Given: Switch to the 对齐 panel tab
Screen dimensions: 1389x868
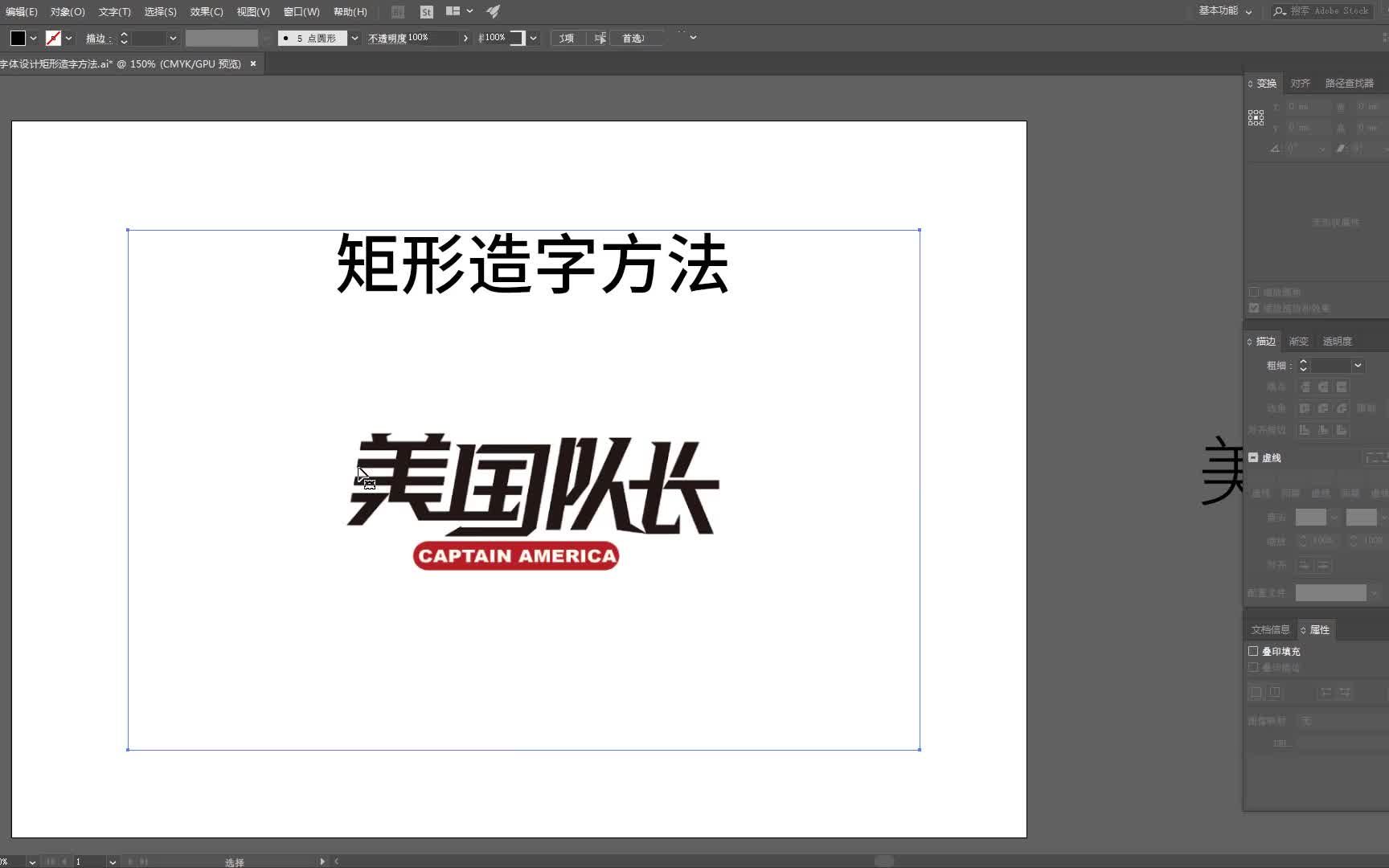Looking at the screenshot, I should tap(1300, 84).
